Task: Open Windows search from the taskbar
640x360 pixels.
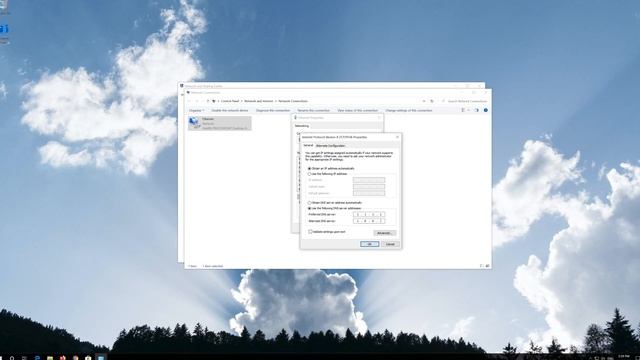Action: click(12, 358)
